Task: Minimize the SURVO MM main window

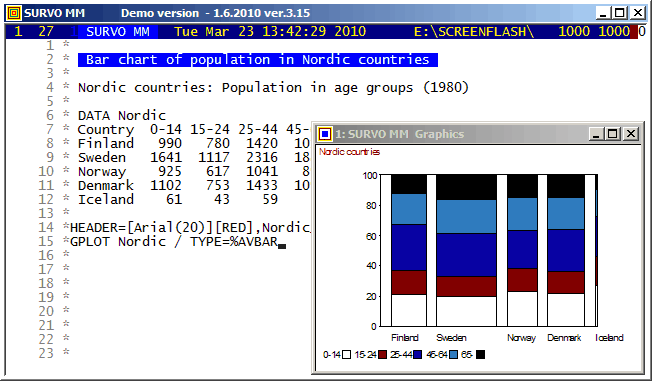Action: pos(603,13)
